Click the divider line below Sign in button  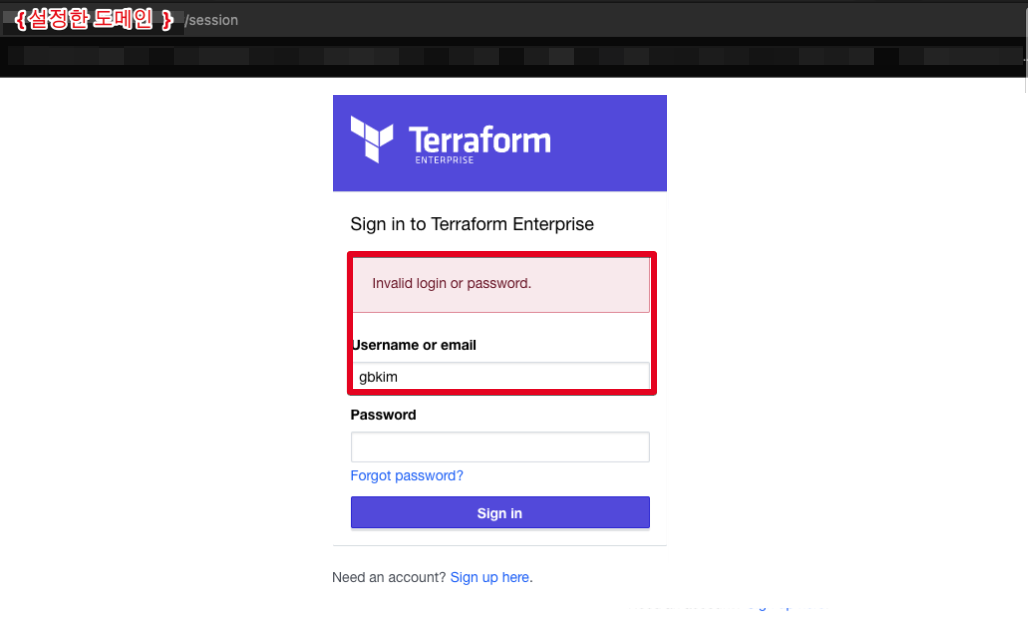tap(500, 546)
